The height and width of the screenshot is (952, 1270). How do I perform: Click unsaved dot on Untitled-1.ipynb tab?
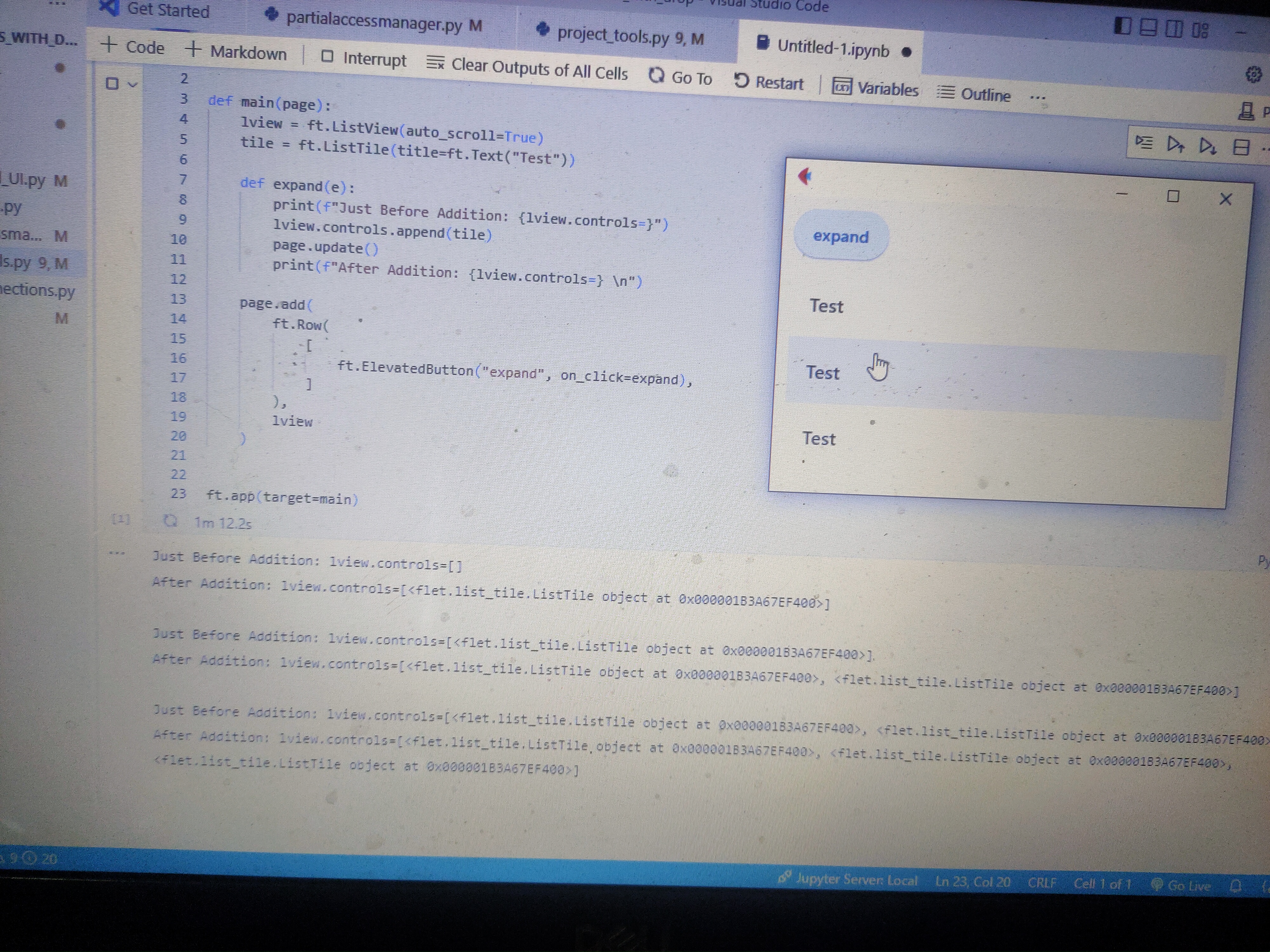pos(906,52)
